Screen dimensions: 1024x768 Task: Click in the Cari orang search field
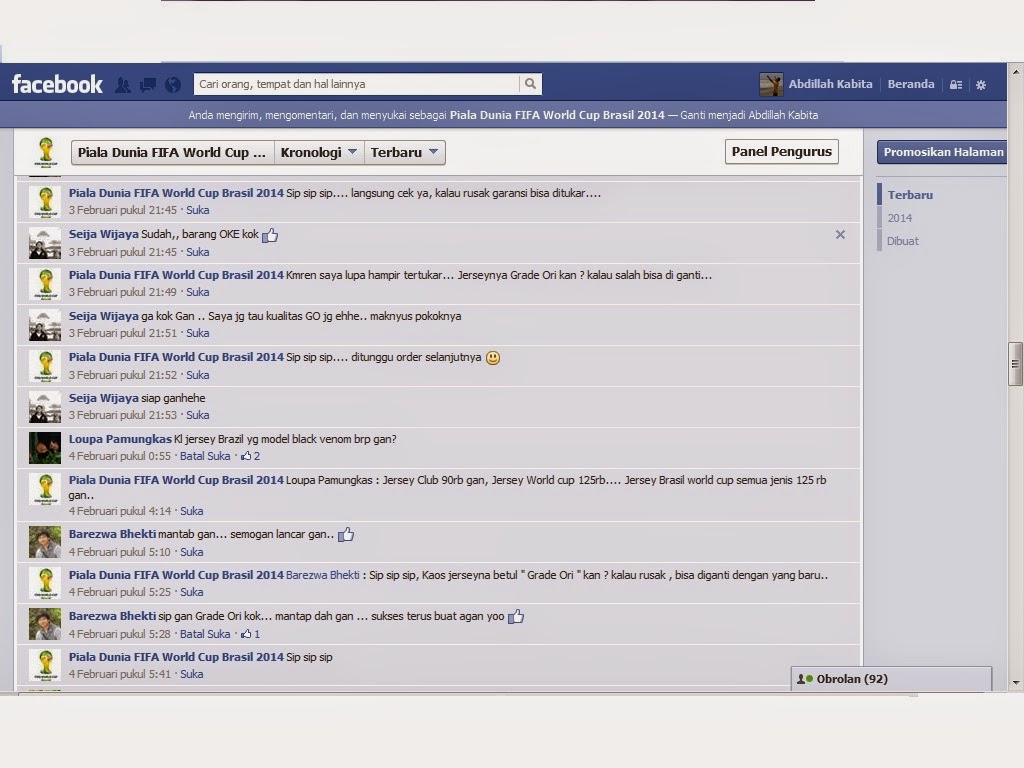[357, 84]
